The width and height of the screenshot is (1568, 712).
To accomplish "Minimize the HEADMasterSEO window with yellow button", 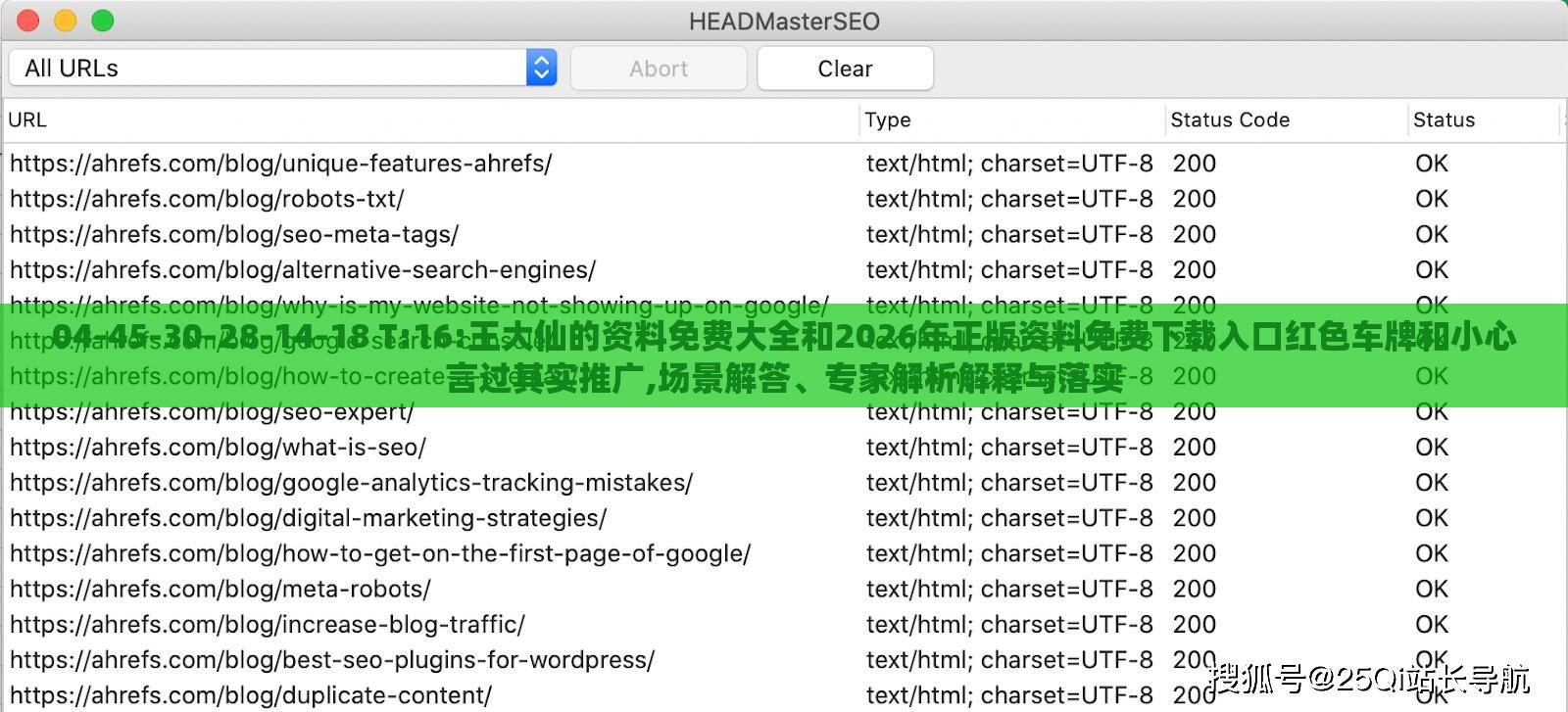I will 65,21.
